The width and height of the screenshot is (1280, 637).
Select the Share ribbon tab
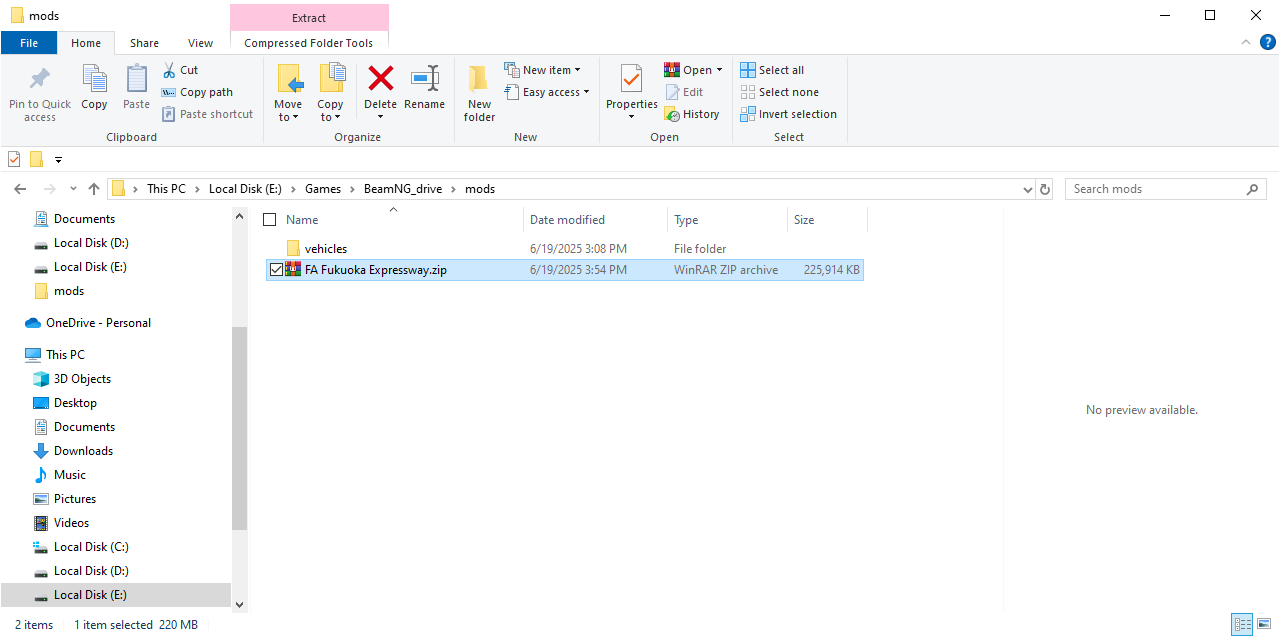144,43
